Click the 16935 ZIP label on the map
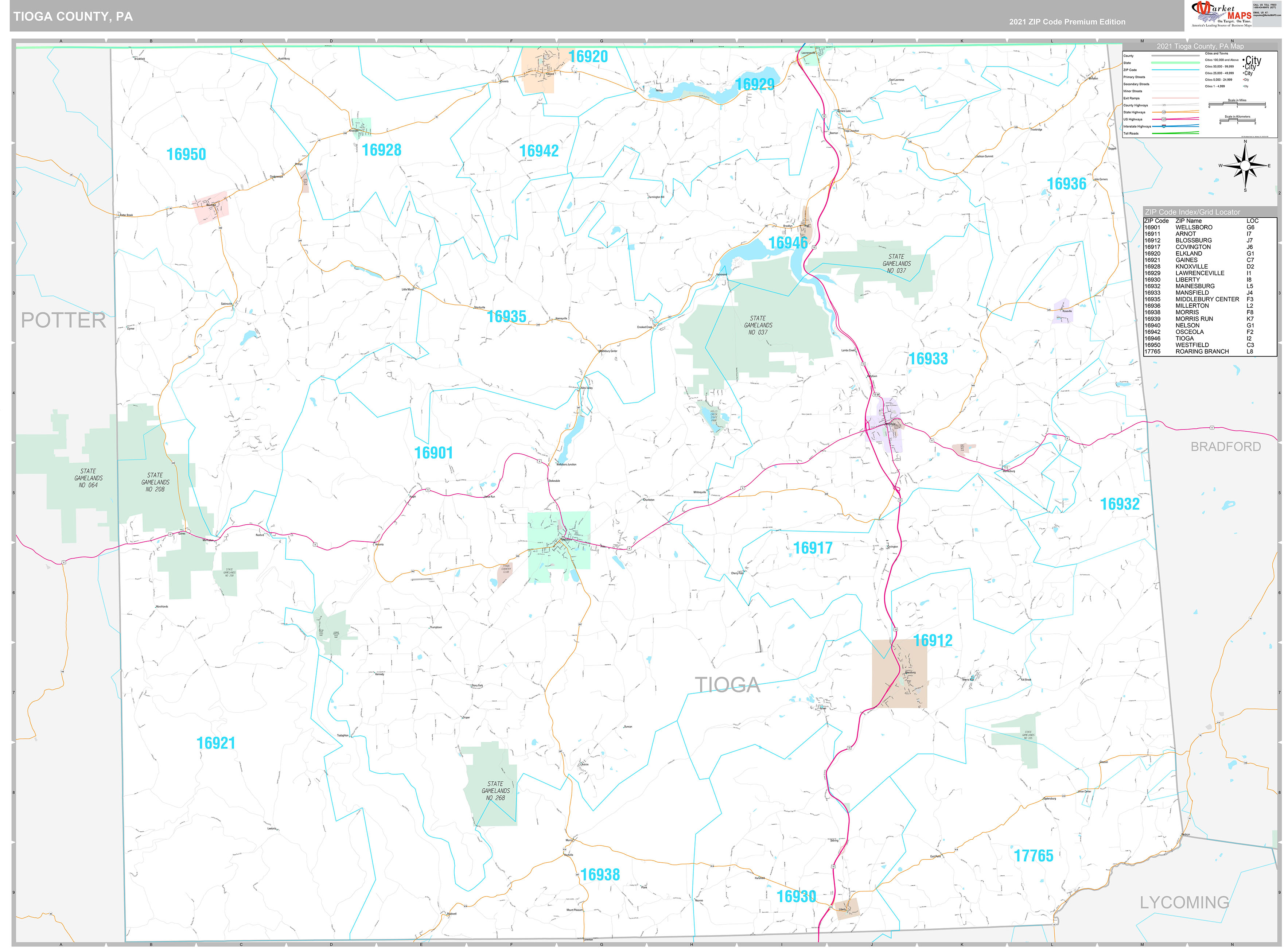Image resolution: width=1288 pixels, height=948 pixels. point(507,317)
